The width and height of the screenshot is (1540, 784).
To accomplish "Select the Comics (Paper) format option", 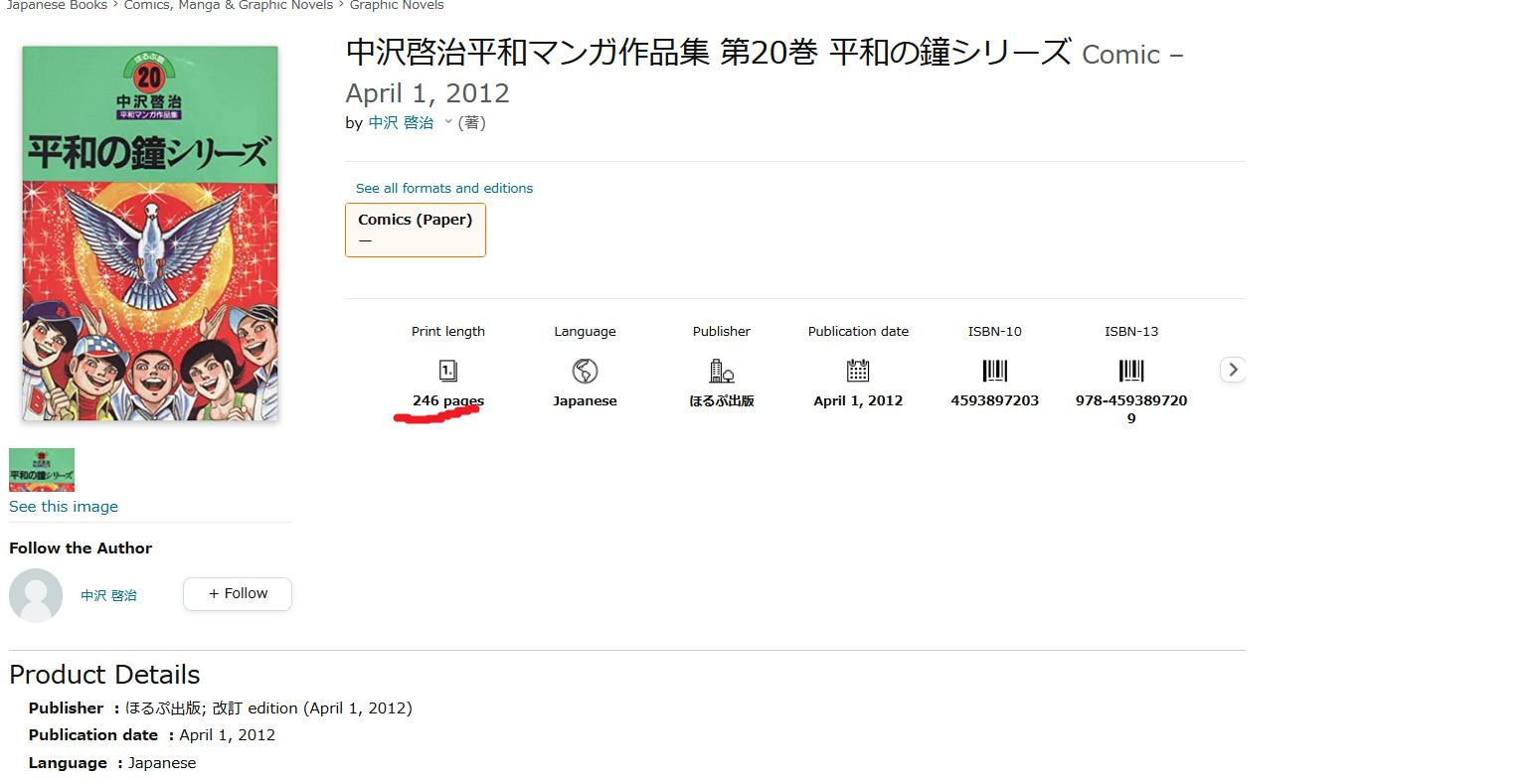I will [x=415, y=230].
